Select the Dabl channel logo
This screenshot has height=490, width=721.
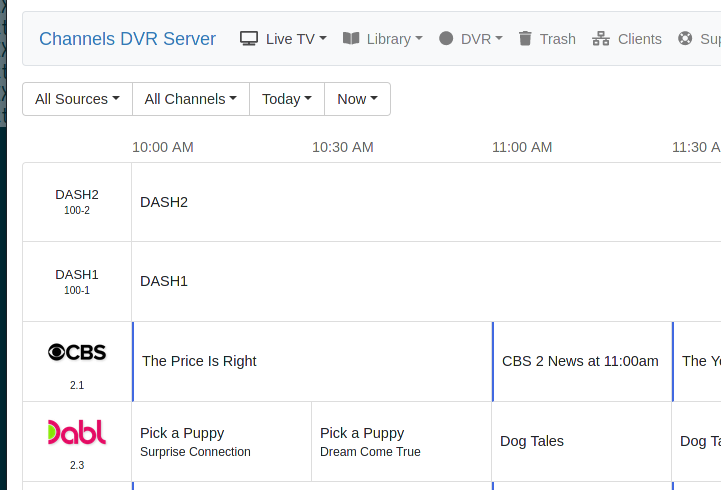(77, 433)
